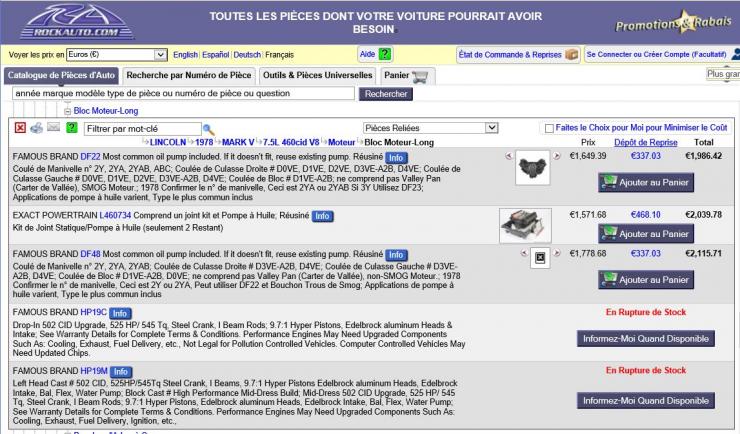Open the DF48 part number link
This screenshot has width=740, height=434.
(90, 254)
